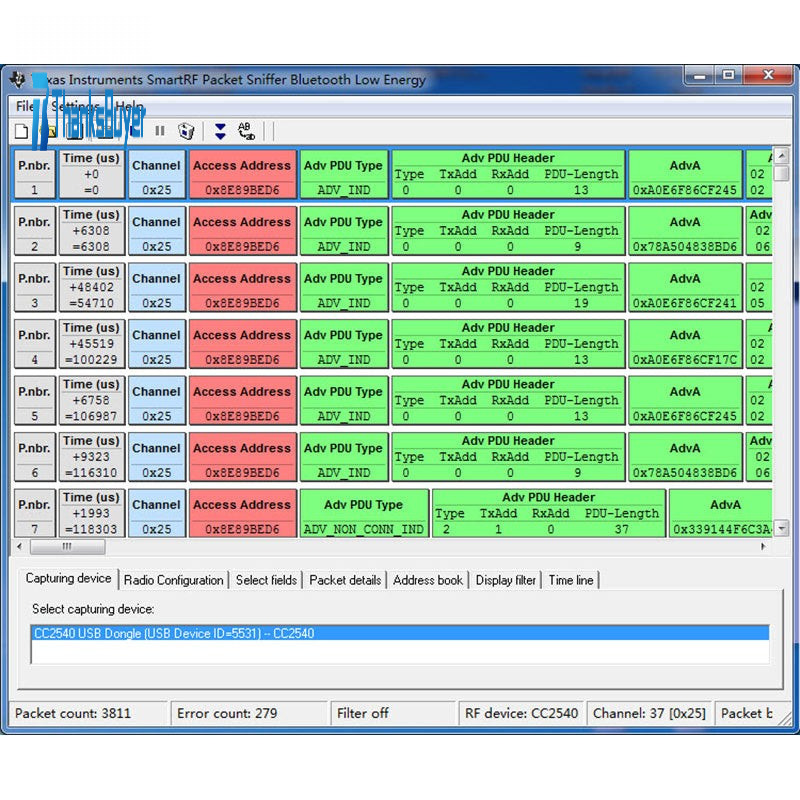This screenshot has height=800, width=800.
Task: Click the Time cell showing =54710
Action: click(x=91, y=287)
